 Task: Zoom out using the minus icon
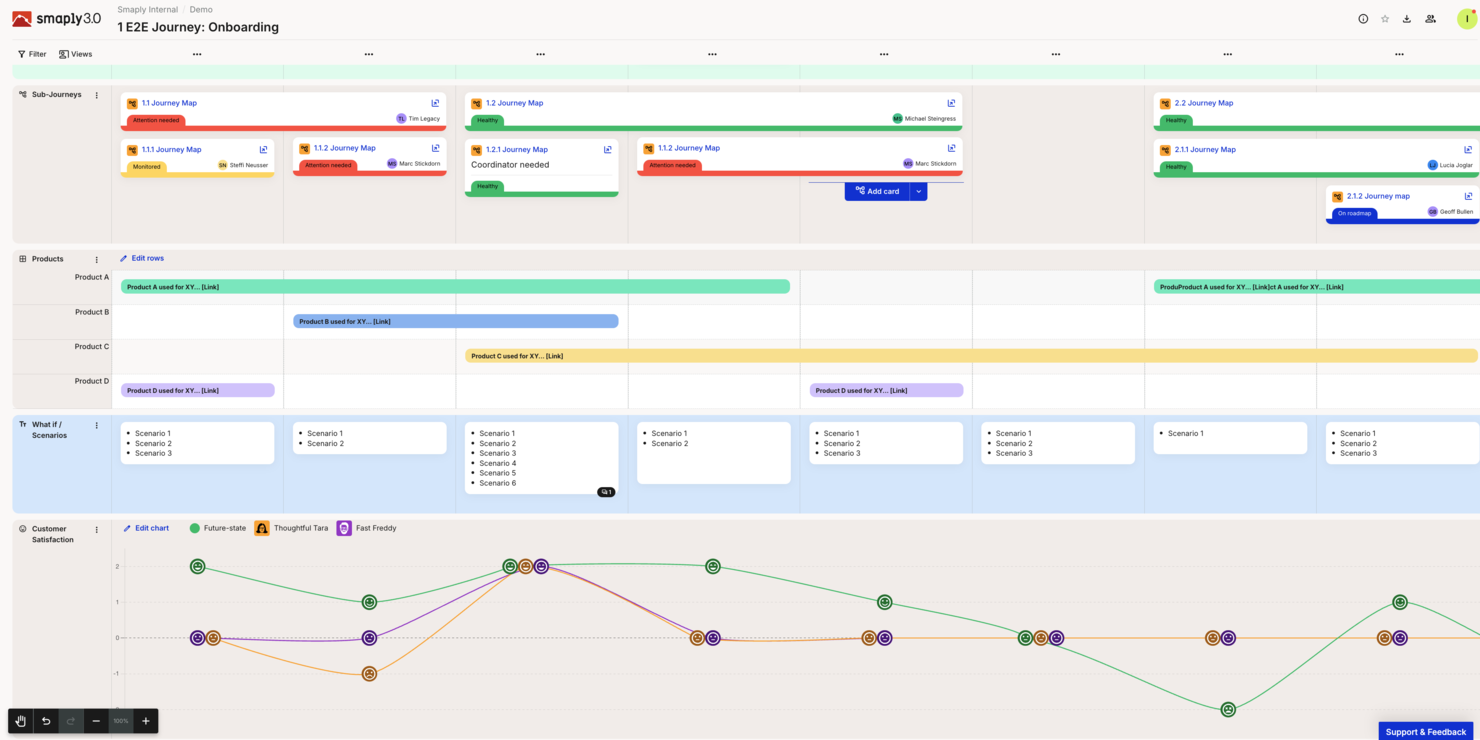point(96,720)
